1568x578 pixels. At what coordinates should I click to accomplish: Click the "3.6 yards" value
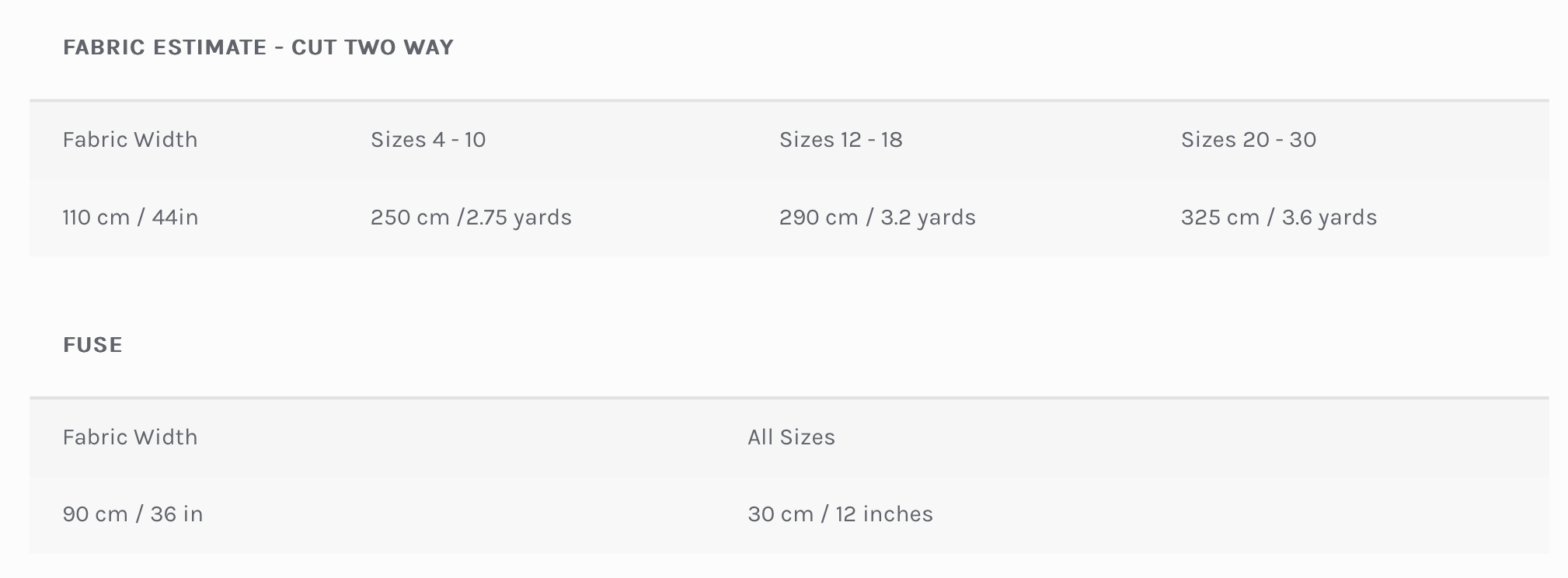(x=1329, y=218)
